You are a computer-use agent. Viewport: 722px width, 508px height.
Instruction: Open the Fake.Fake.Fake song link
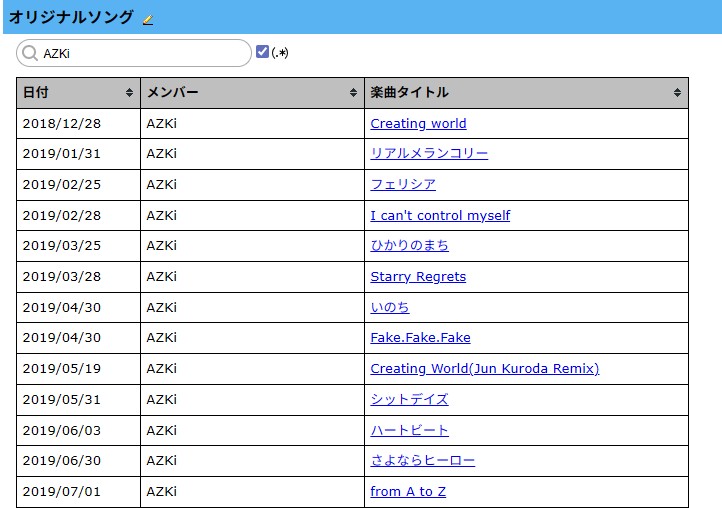click(420, 338)
